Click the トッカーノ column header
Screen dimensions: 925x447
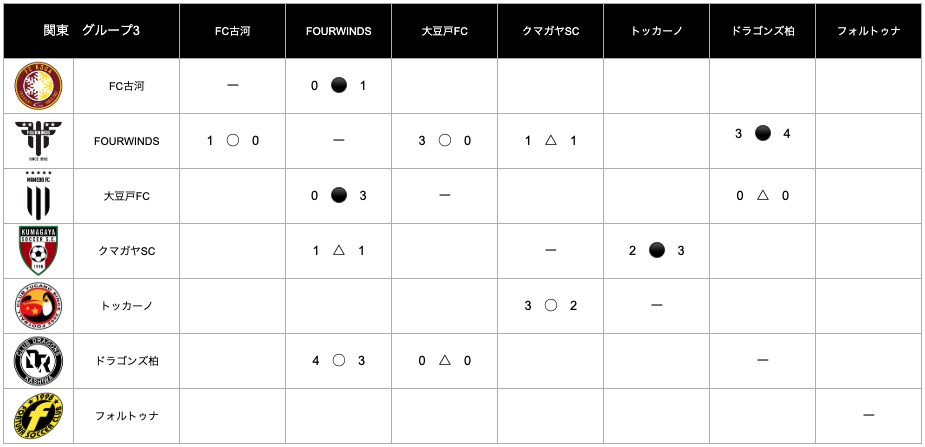(x=657, y=31)
